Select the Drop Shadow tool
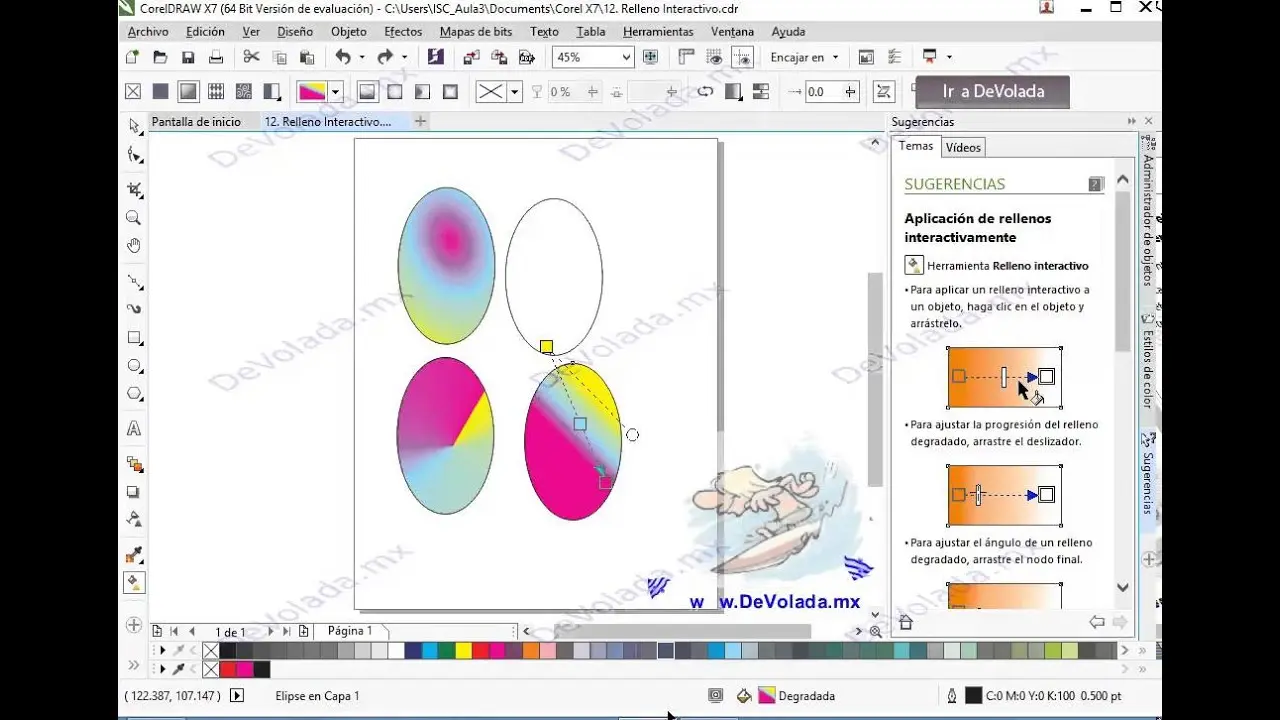Screen dimensions: 1280x720 pyautogui.click(x=134, y=492)
